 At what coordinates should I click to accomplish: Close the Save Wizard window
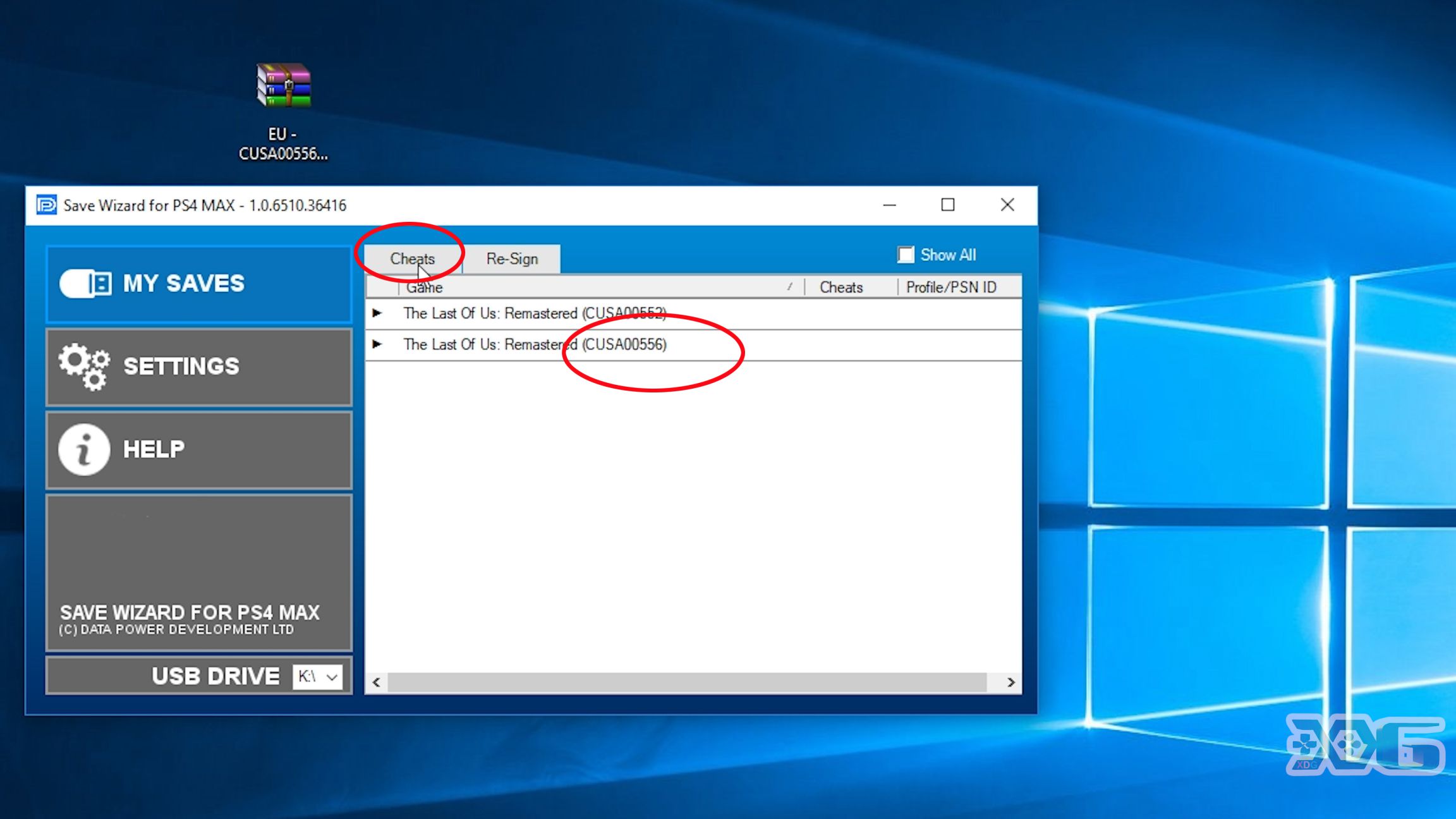[1007, 205]
